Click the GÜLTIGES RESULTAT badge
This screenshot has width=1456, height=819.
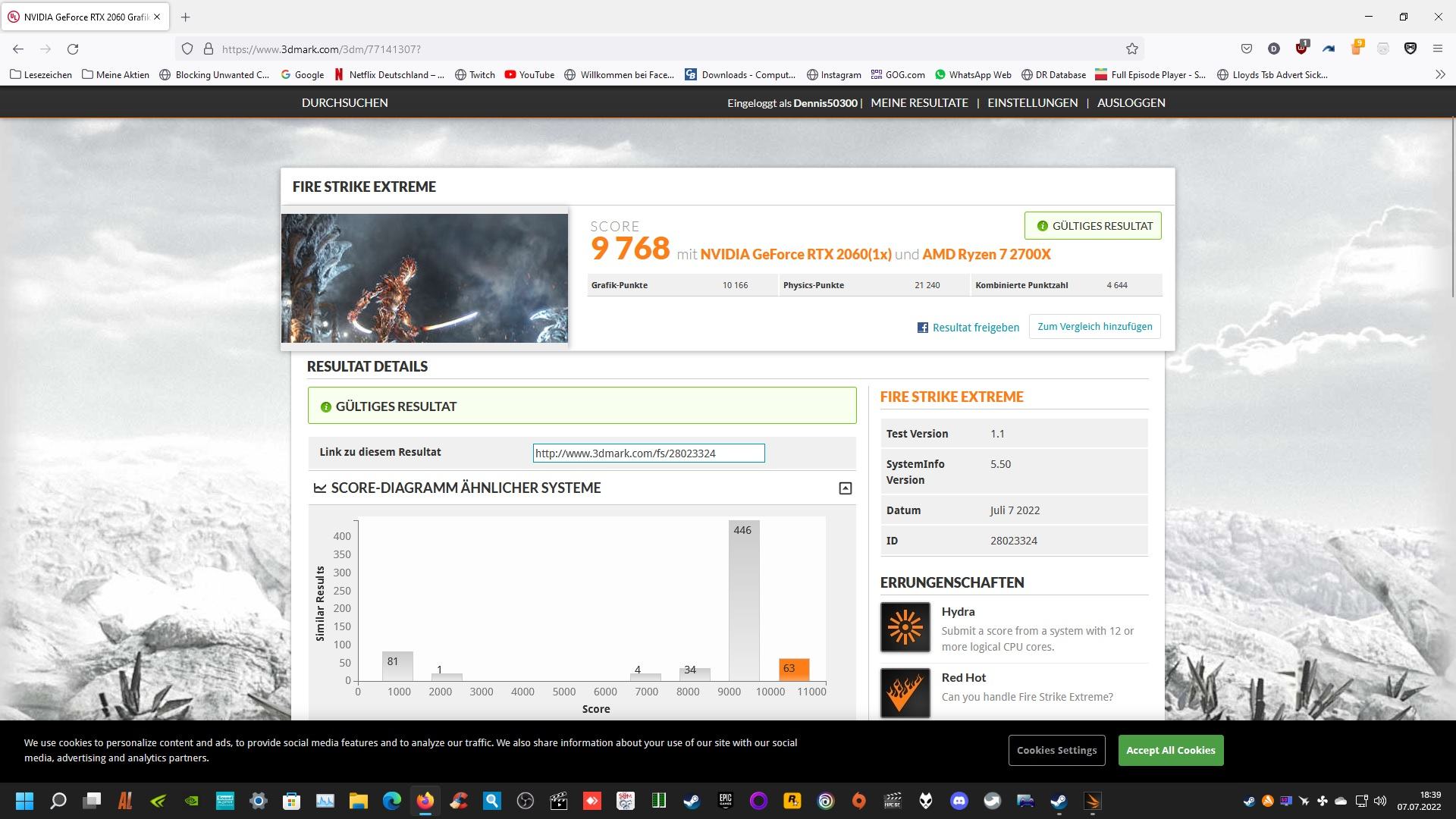[1092, 226]
